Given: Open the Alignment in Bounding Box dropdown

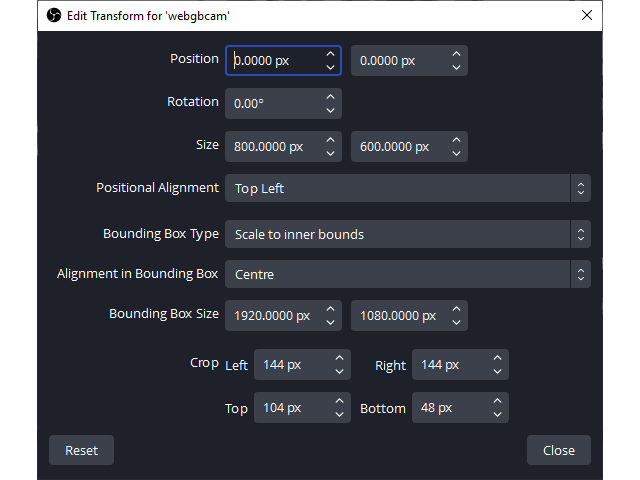Looking at the screenshot, I should pyautogui.click(x=408, y=274).
